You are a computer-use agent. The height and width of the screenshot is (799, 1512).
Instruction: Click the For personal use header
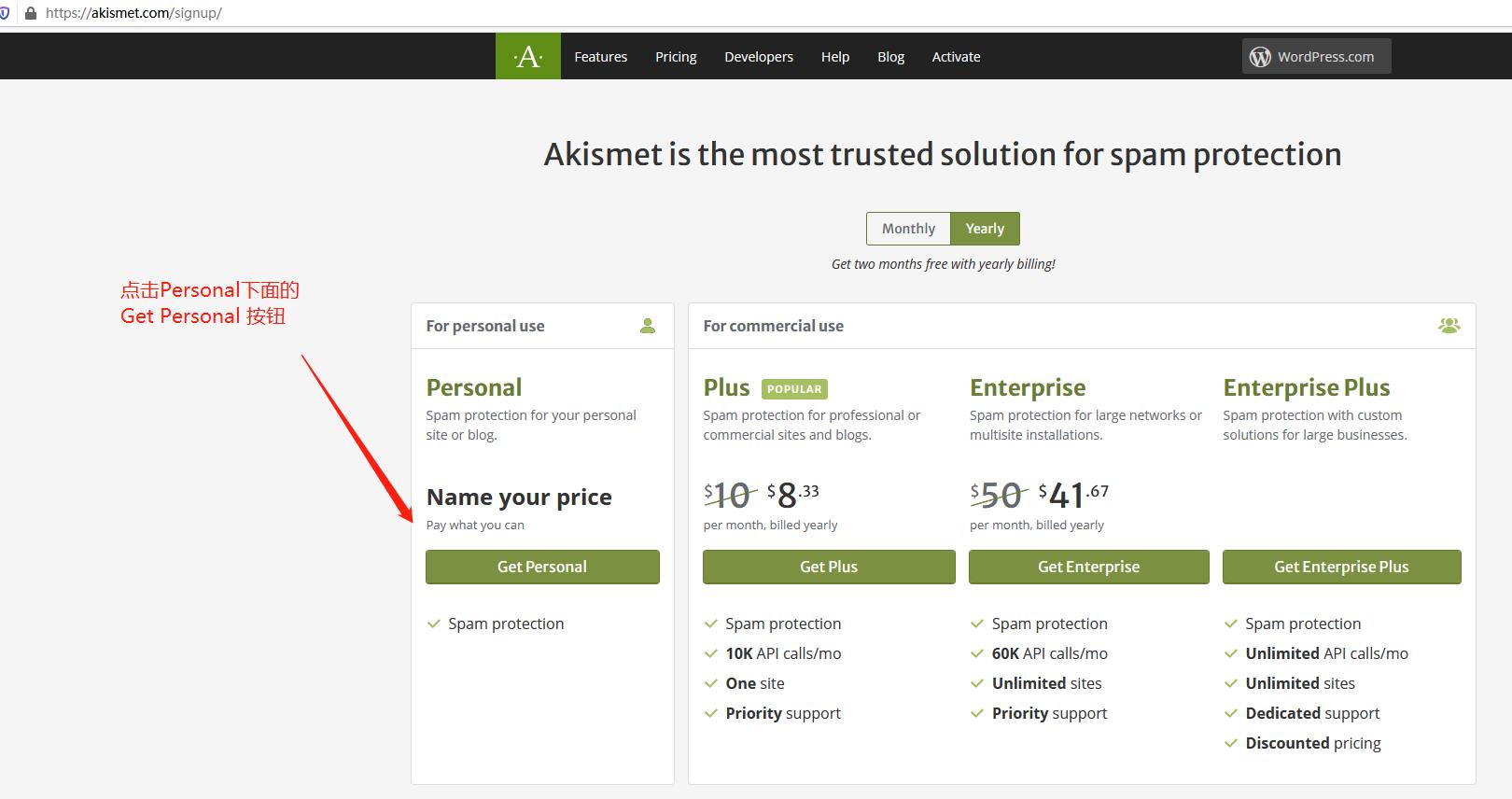click(485, 326)
